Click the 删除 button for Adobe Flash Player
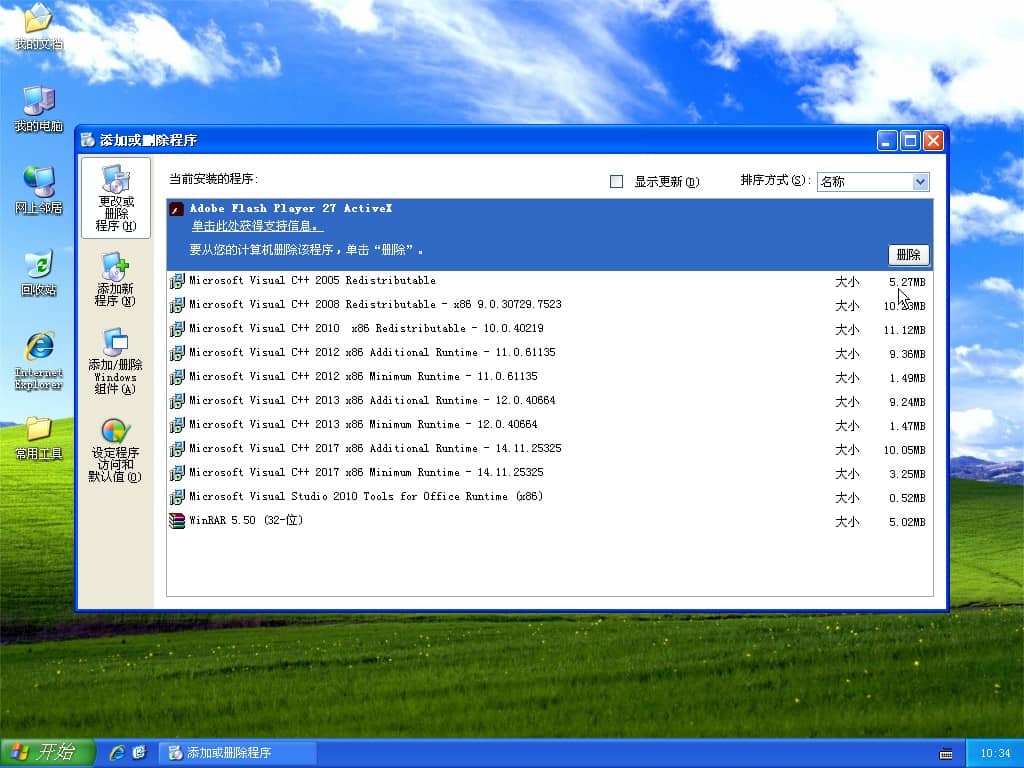This screenshot has height=768, width=1024. [908, 255]
